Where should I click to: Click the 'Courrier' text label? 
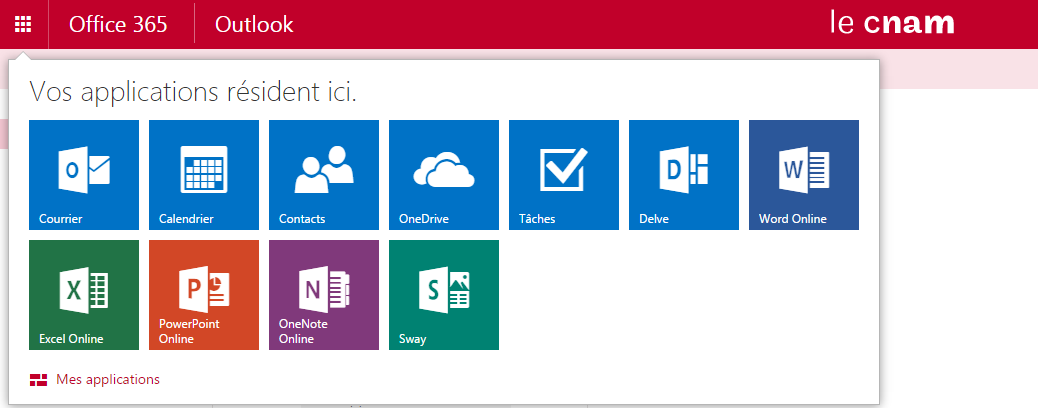[x=61, y=218]
